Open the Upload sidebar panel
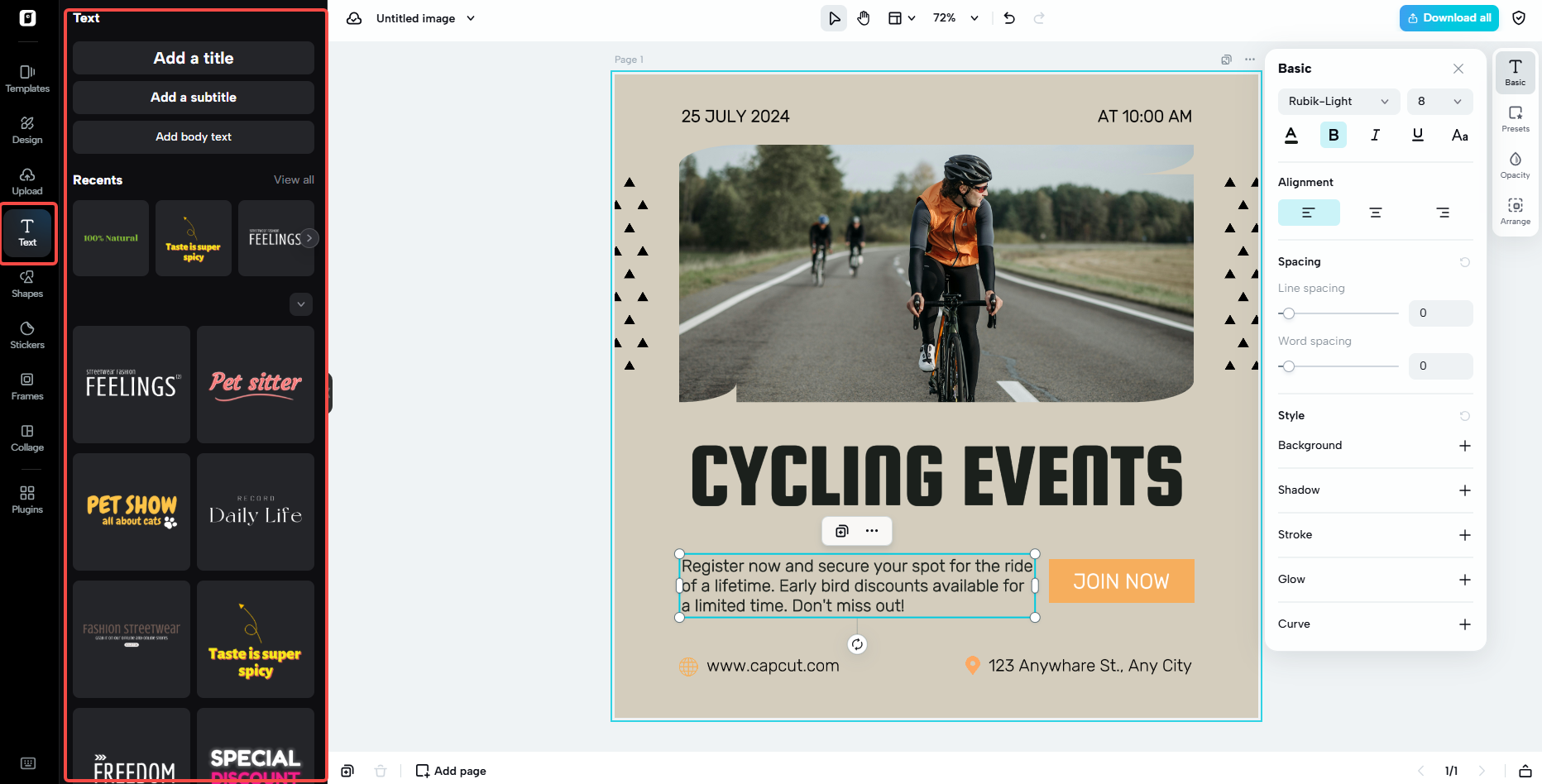The height and width of the screenshot is (784, 1542). [x=27, y=181]
